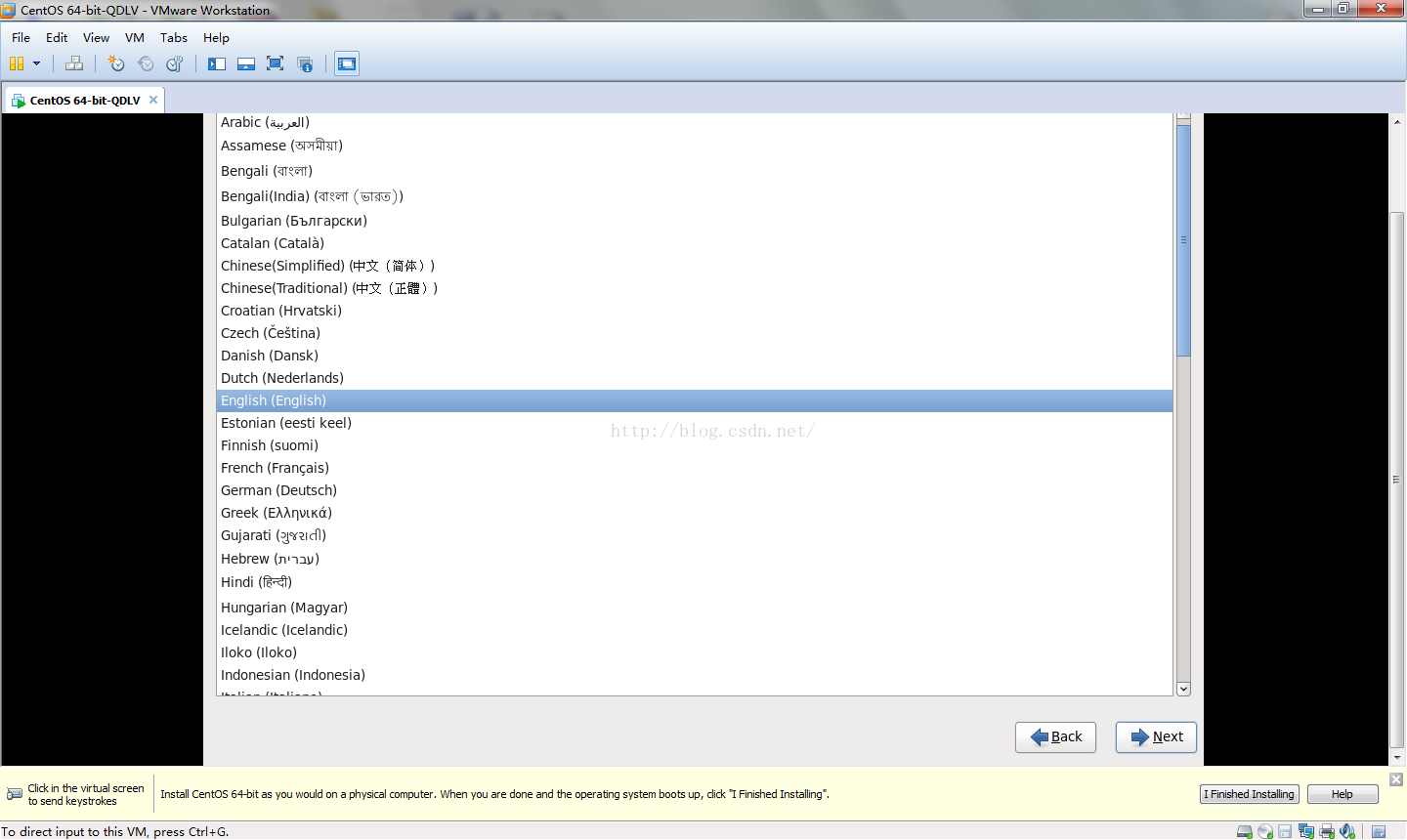This screenshot has width=1407, height=840.
Task: Select the CentOS 64-bit-QDLV tab
Action: 84,100
